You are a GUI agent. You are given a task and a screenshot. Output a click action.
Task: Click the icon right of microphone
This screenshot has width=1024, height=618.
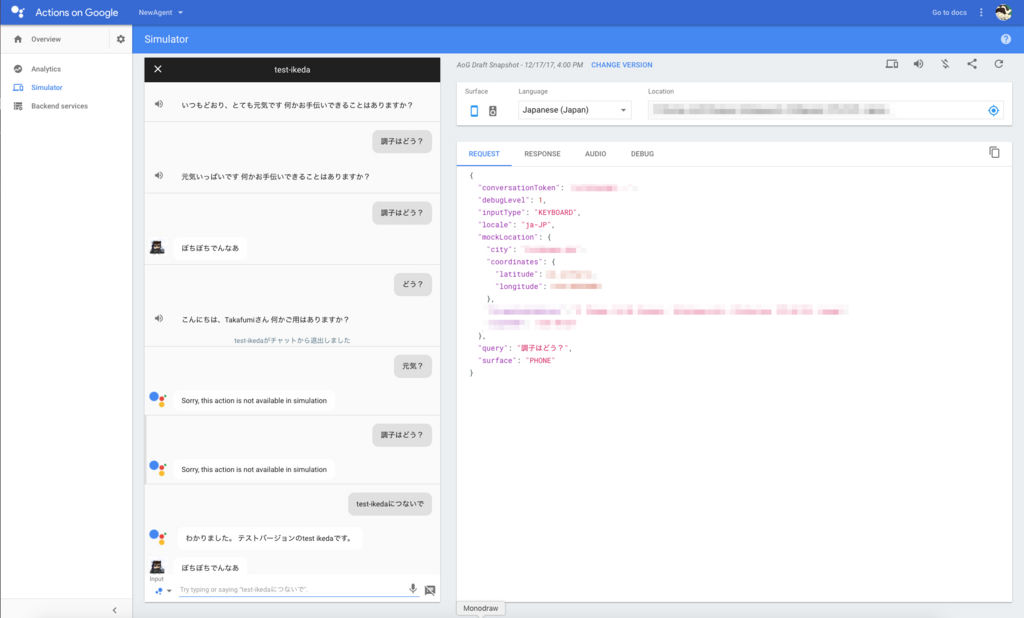point(430,590)
